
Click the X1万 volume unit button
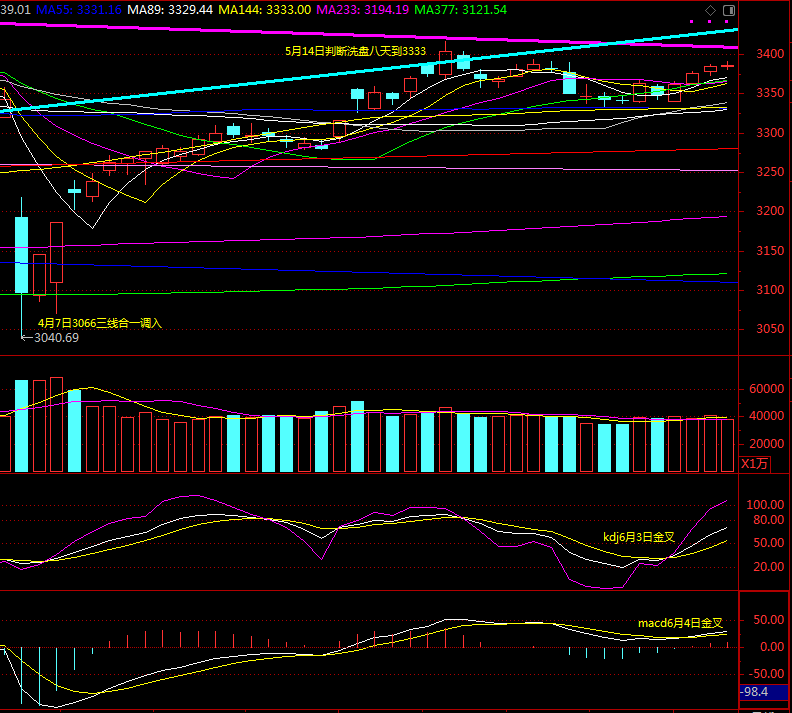[x=754, y=464]
